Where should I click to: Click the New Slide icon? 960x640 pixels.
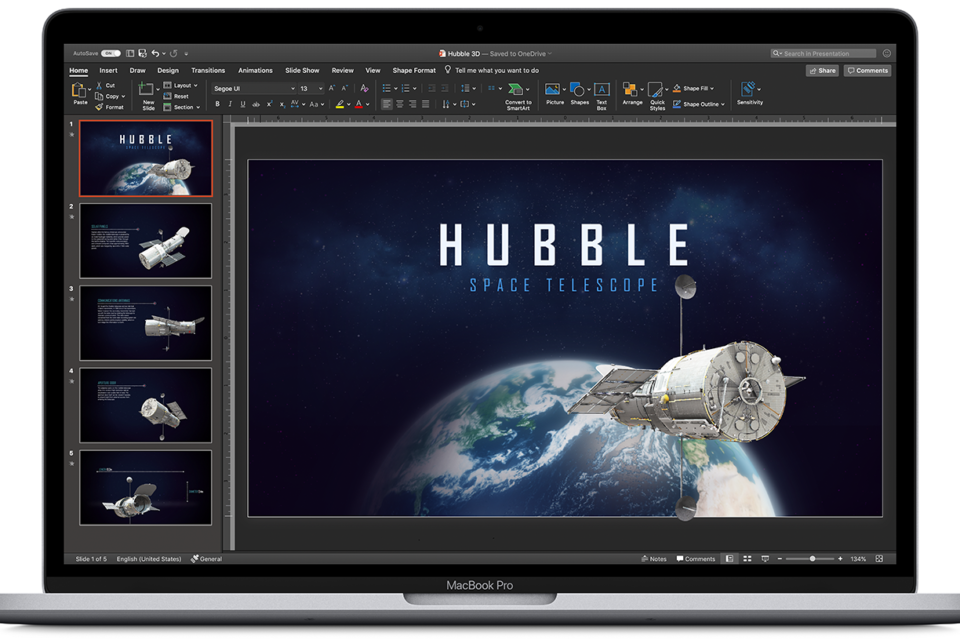point(147,94)
